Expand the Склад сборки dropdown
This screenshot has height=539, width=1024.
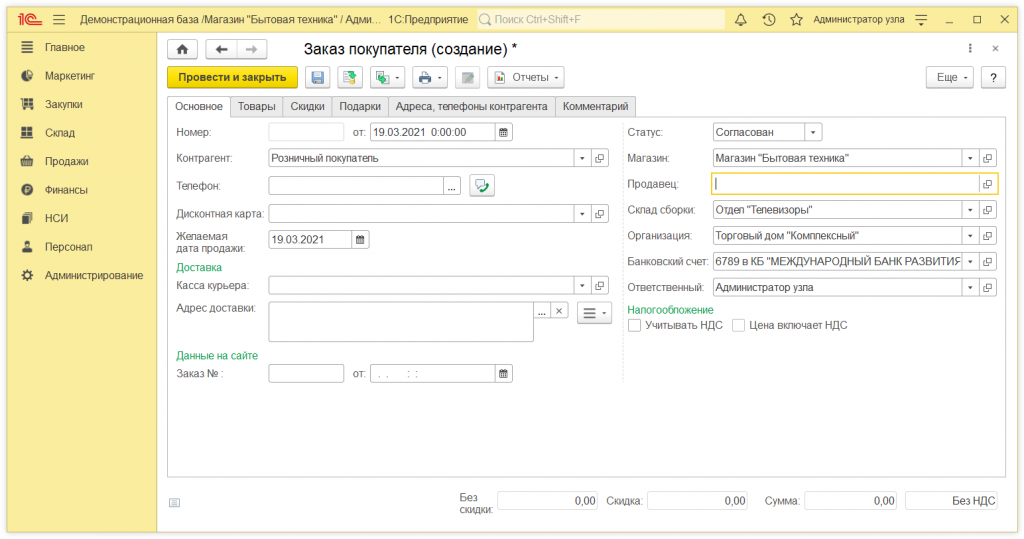click(969, 210)
